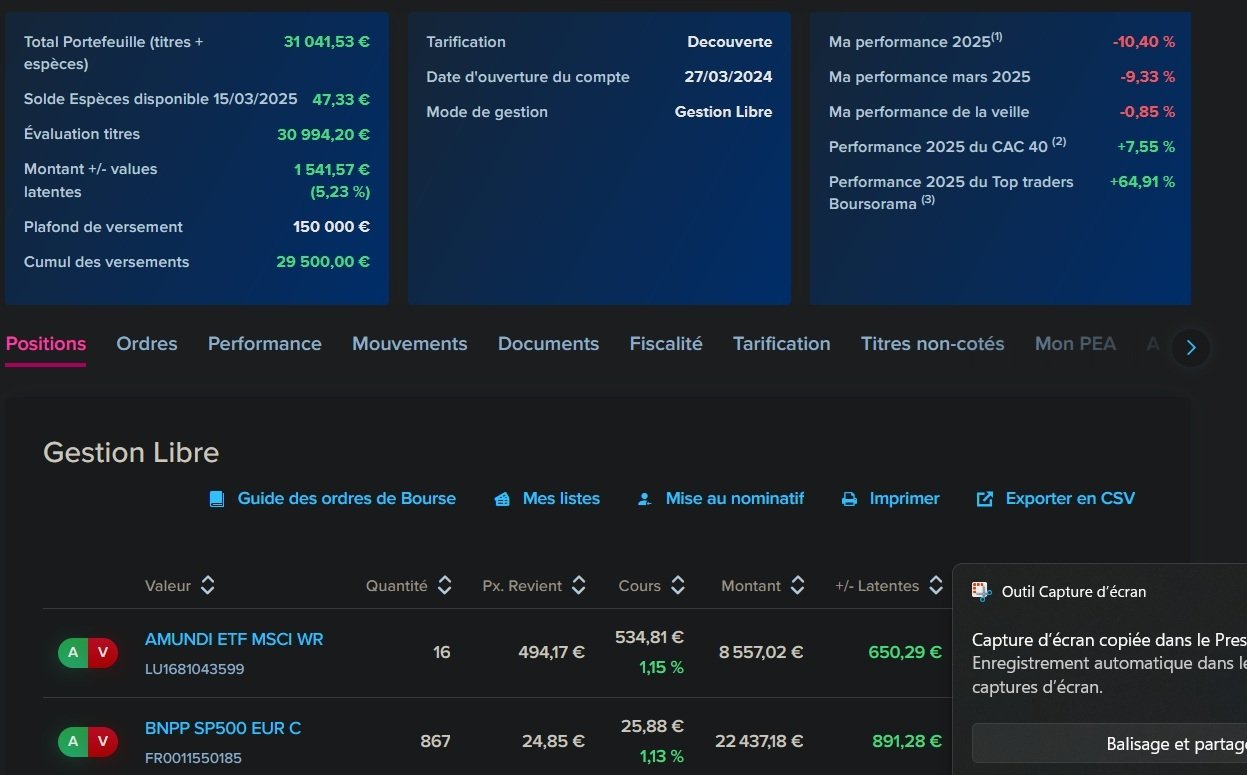Screen dimensions: 1247x775
Task: Click the Balisage et partage button
Action: 1110,744
